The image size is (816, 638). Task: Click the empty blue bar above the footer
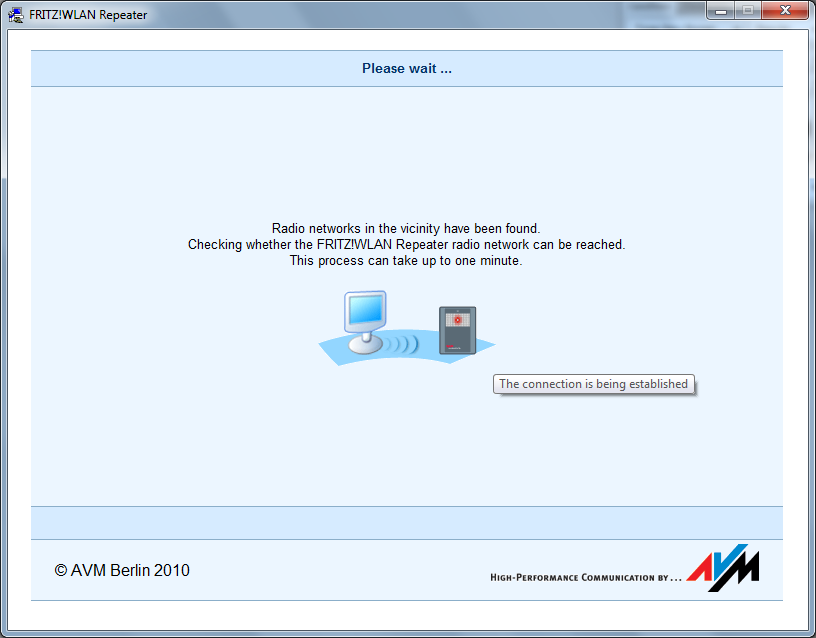click(406, 522)
